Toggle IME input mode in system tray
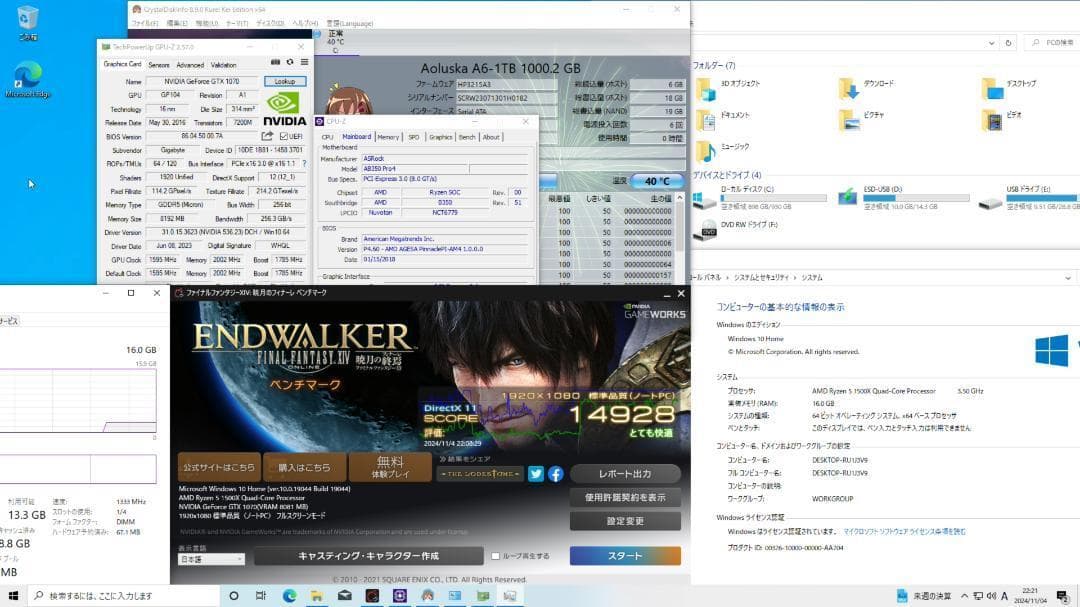Viewport: 1080px width, 607px height. click(1005, 596)
